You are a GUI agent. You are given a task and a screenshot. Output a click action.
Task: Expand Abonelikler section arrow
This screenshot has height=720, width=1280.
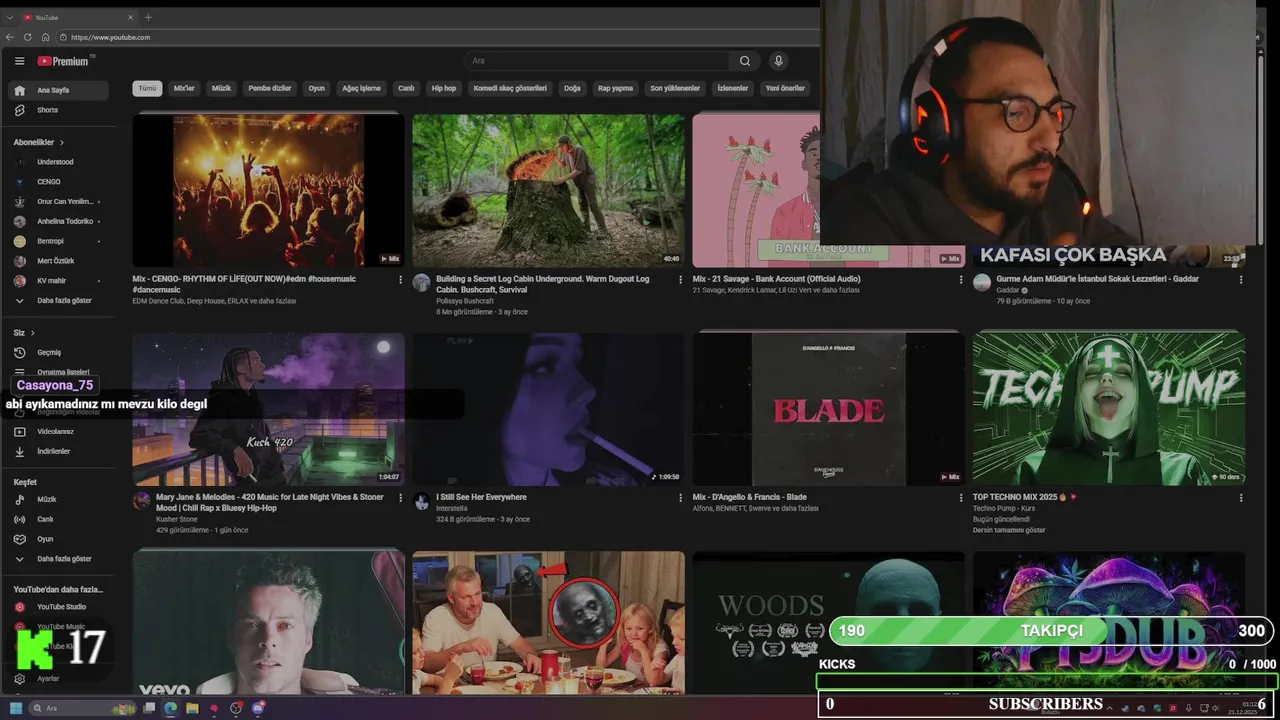click(x=62, y=142)
